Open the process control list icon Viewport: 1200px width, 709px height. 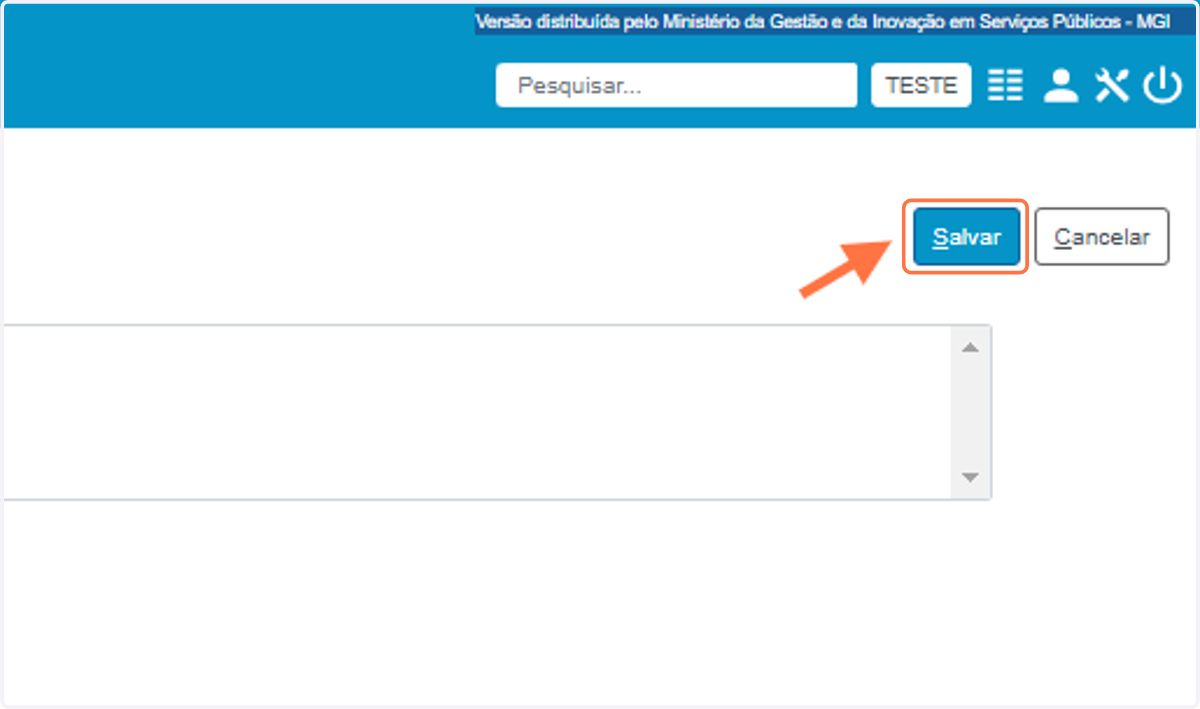[x=1006, y=86]
